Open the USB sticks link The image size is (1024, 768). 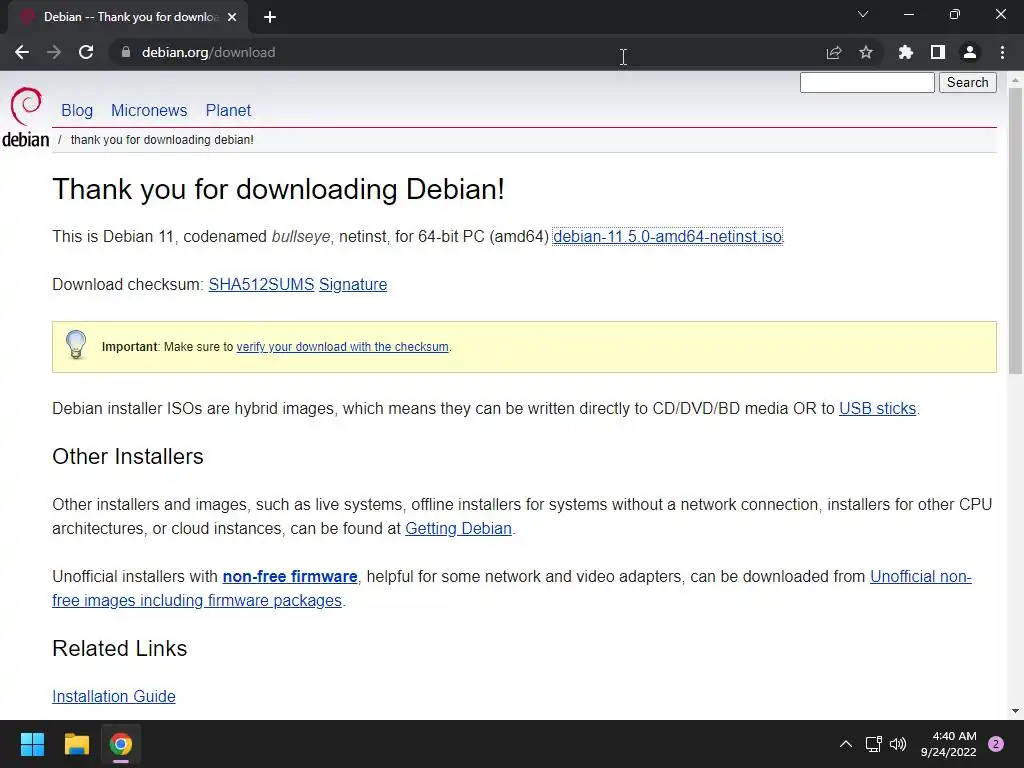(877, 409)
